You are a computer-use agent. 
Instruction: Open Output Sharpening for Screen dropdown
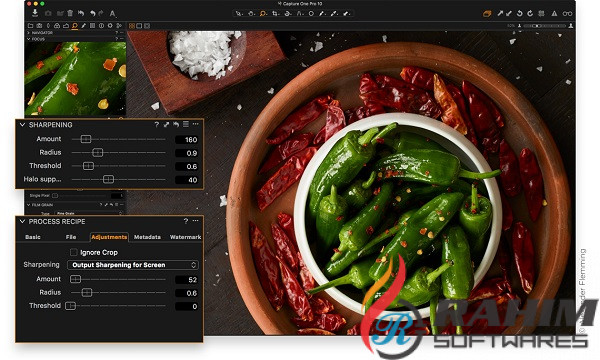click(133, 265)
